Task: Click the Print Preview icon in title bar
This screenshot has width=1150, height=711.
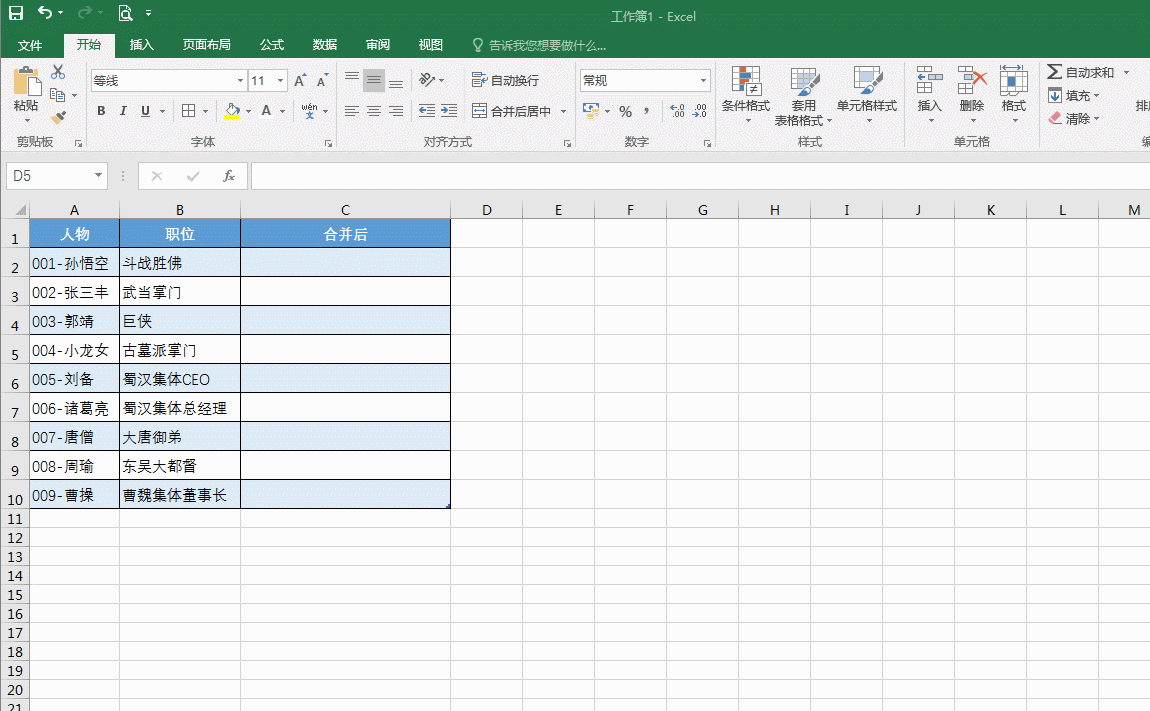Action: 125,12
